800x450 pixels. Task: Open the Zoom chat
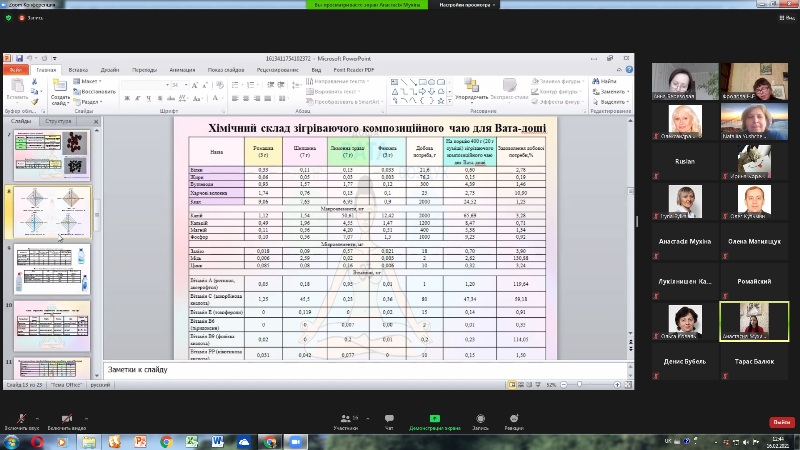tap(389, 419)
